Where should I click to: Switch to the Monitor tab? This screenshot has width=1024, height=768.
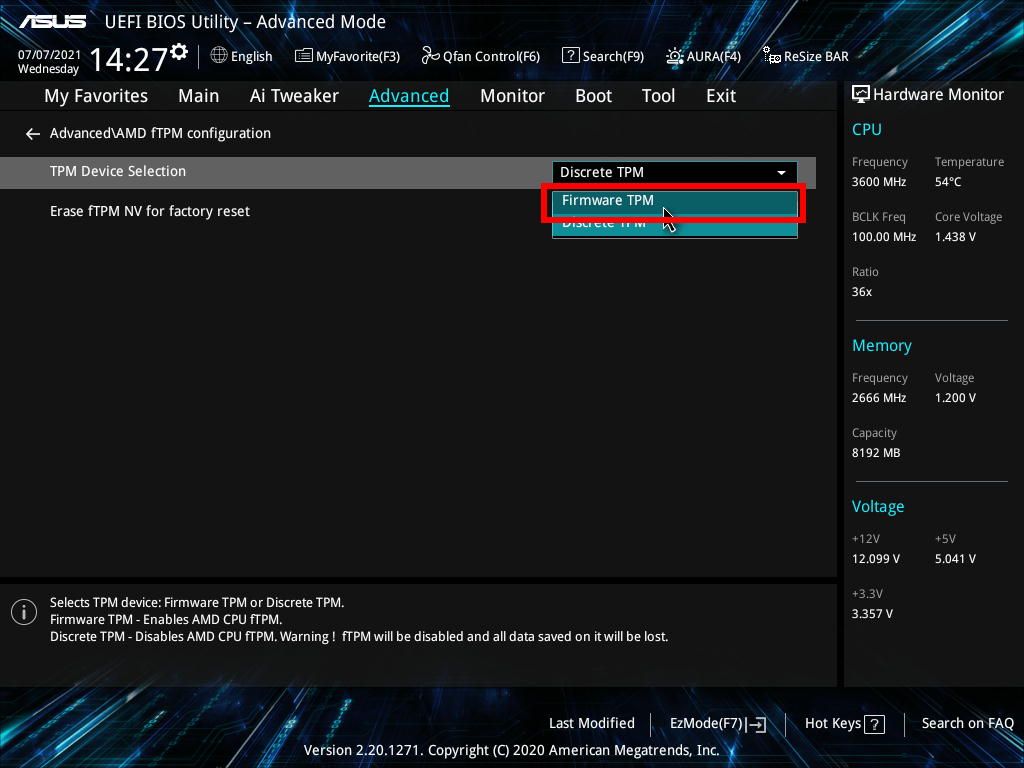click(x=512, y=96)
